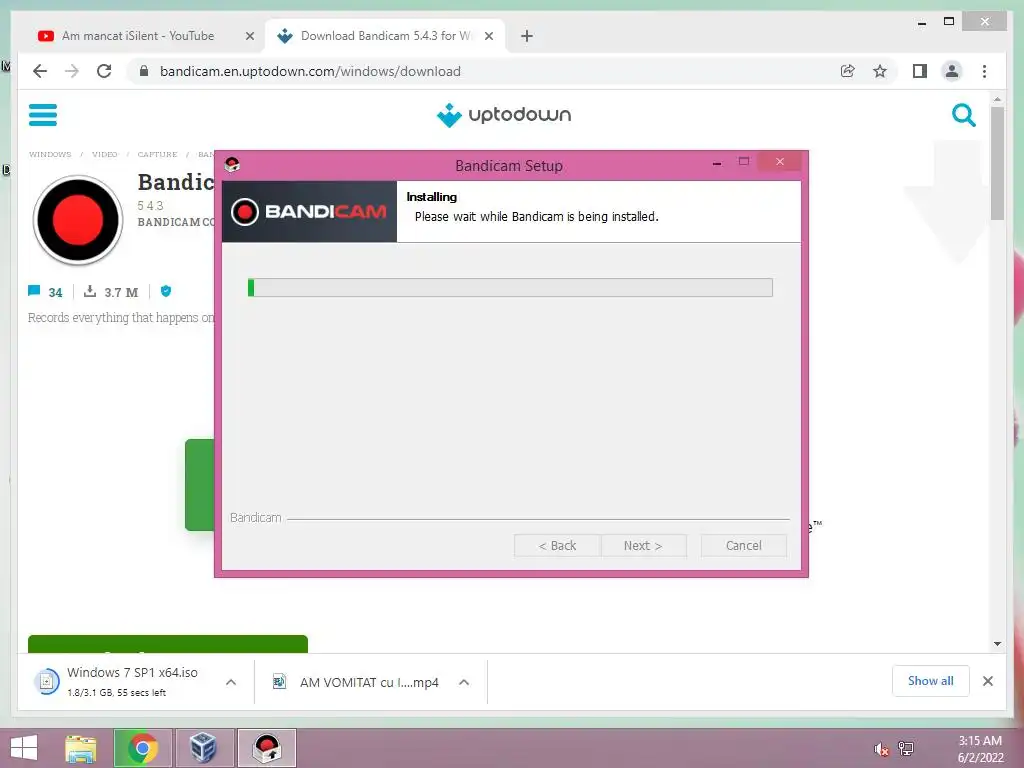Expand options for Windows 7 SP1 x64.iso download

pyautogui.click(x=231, y=682)
